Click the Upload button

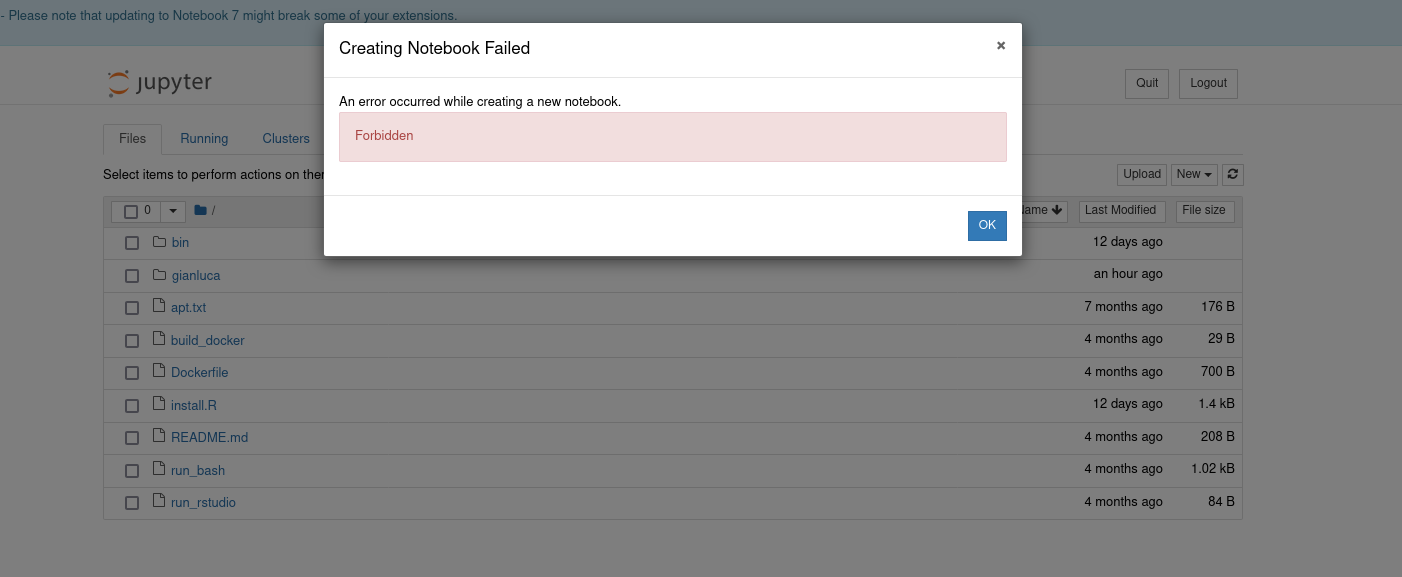tap(1141, 174)
